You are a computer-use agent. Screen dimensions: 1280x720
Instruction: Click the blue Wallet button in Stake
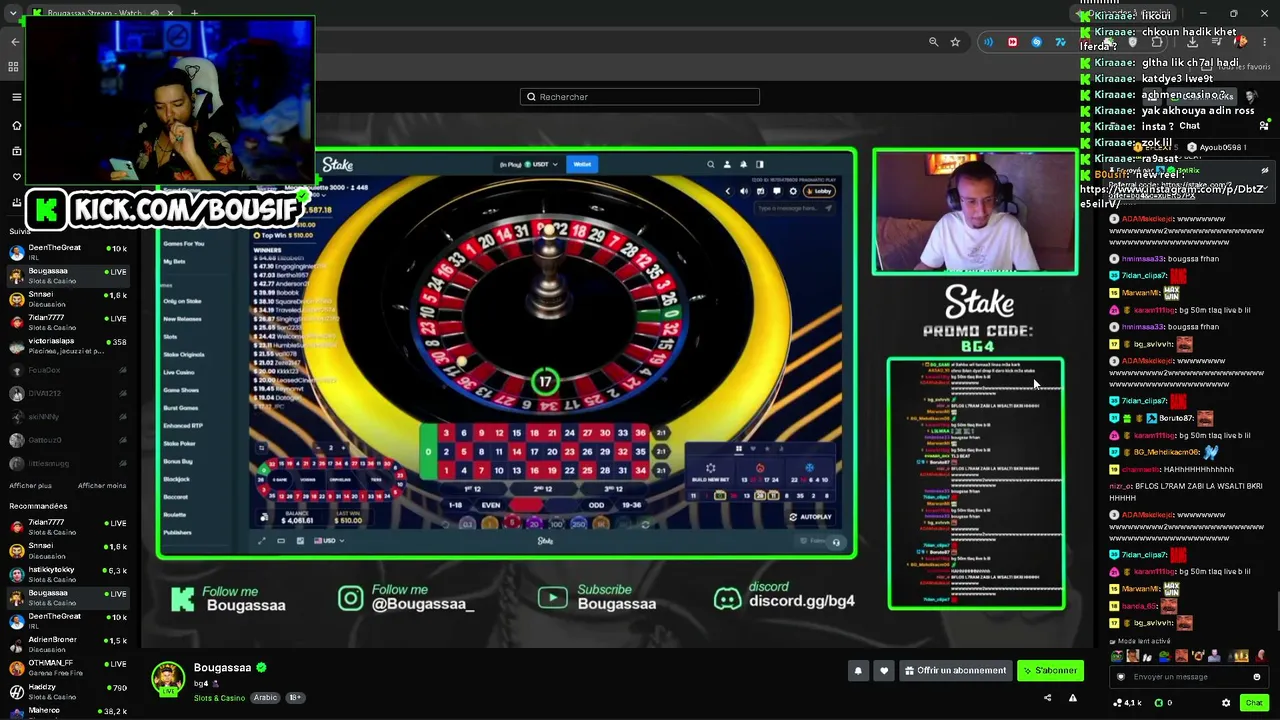click(x=582, y=164)
